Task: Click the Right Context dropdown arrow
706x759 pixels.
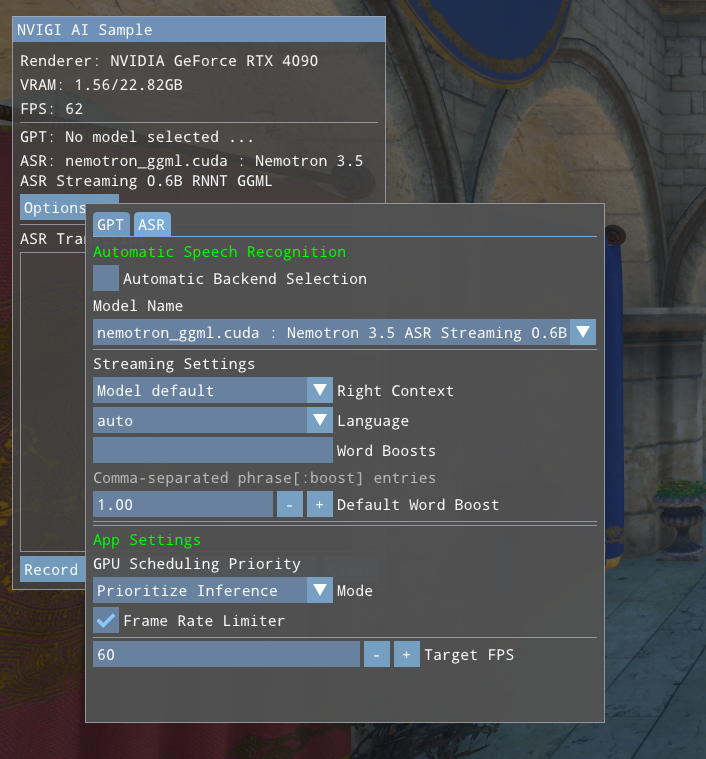Action: [x=320, y=390]
